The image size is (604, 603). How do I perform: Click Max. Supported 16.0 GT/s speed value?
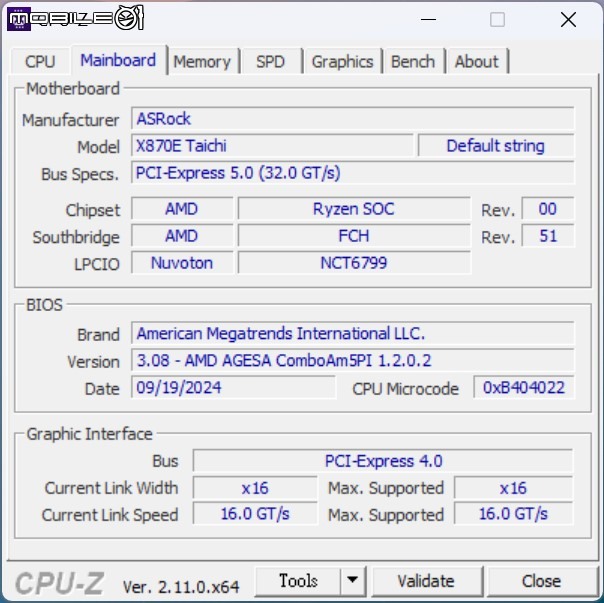coord(513,514)
